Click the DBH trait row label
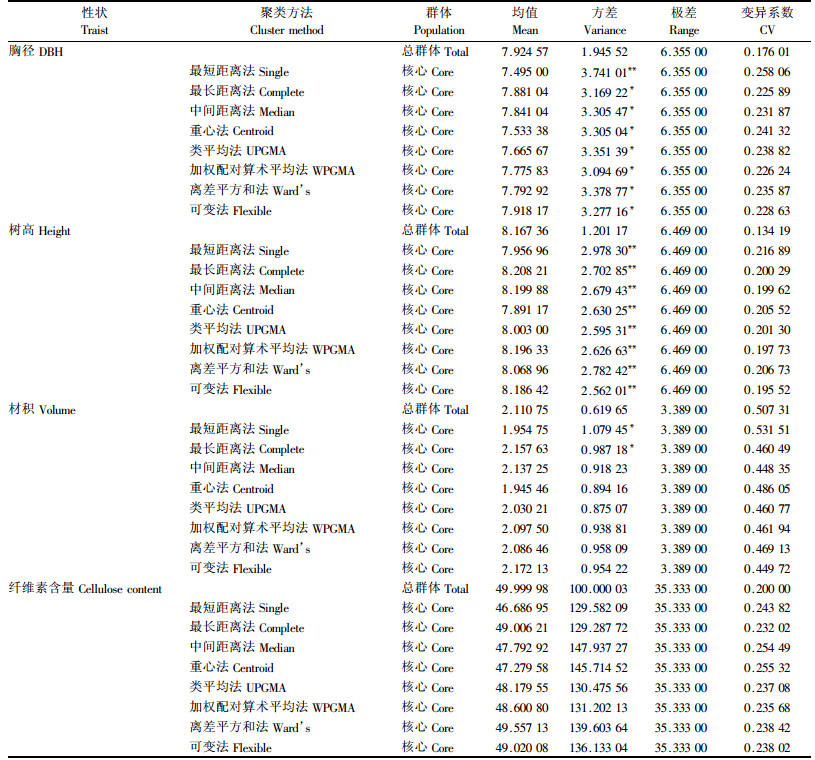Viewport: 815px width, 760px height. [x=36, y=51]
